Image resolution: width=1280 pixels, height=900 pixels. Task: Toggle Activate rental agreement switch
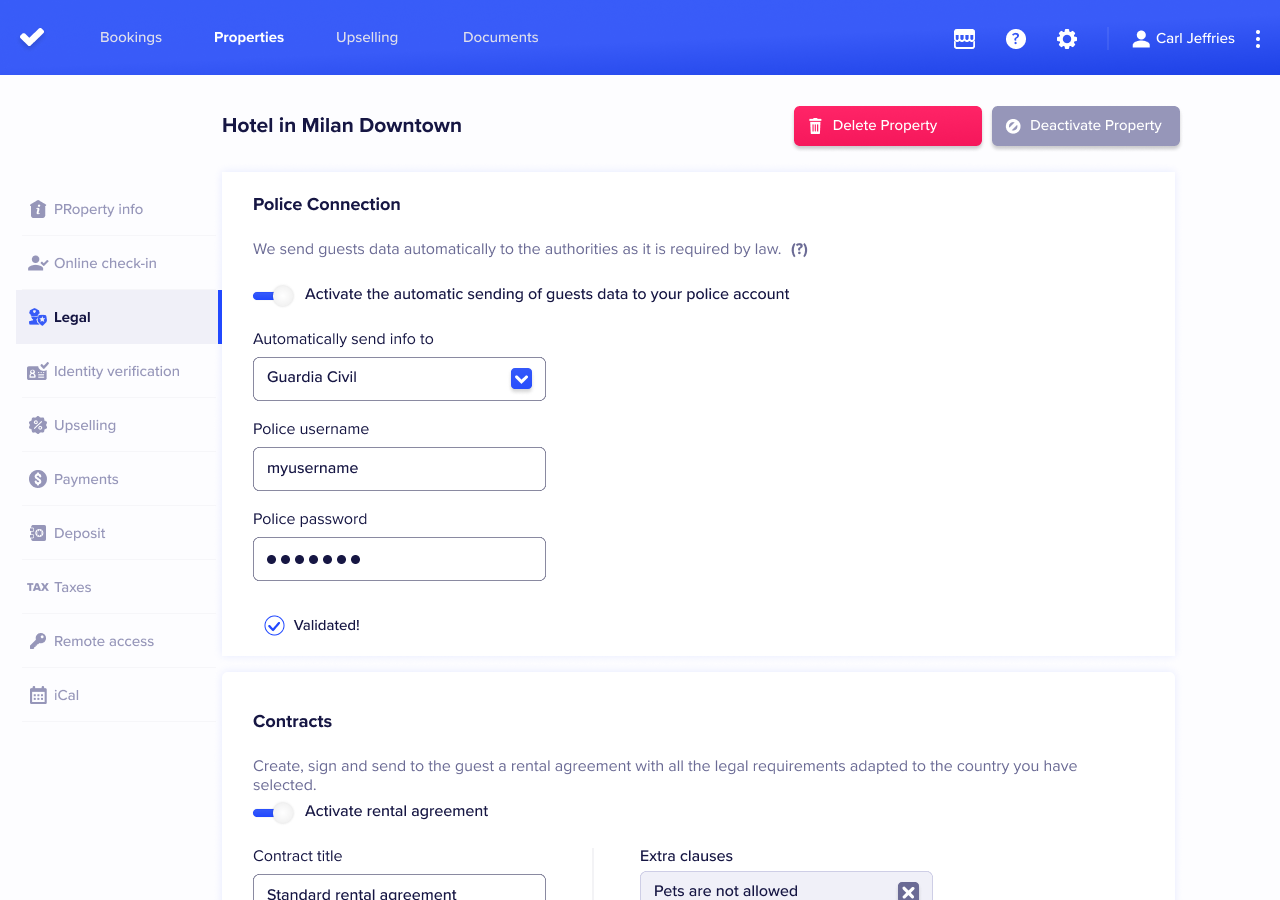click(x=273, y=812)
